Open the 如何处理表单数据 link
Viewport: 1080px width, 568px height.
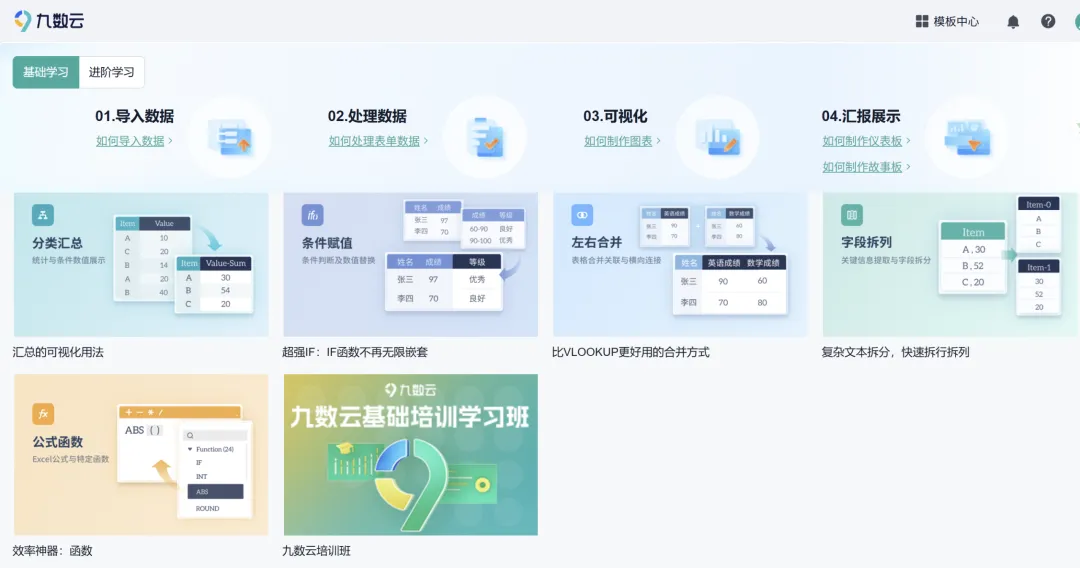tap(374, 140)
